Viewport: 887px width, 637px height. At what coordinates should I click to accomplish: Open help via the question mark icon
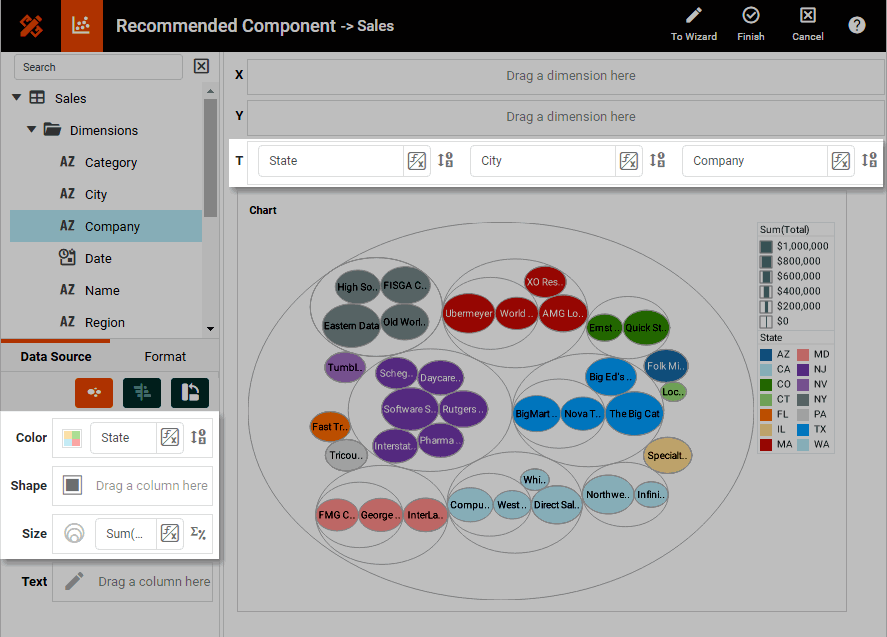(x=857, y=25)
